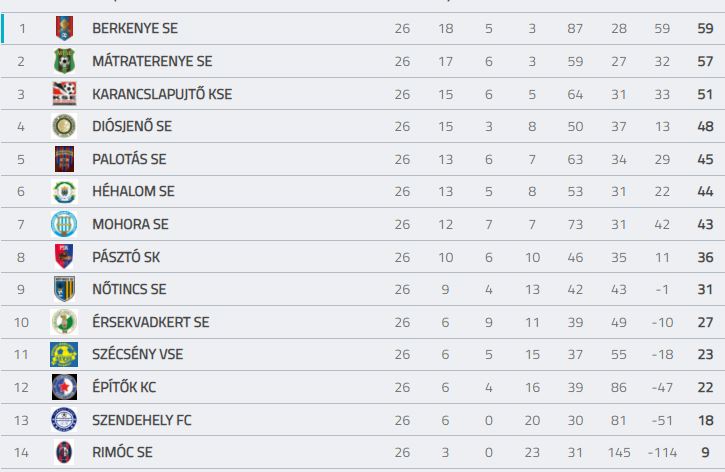This screenshot has width=725, height=472.
Task: Click the Diósjenő SE round emblem
Action: pos(64,126)
